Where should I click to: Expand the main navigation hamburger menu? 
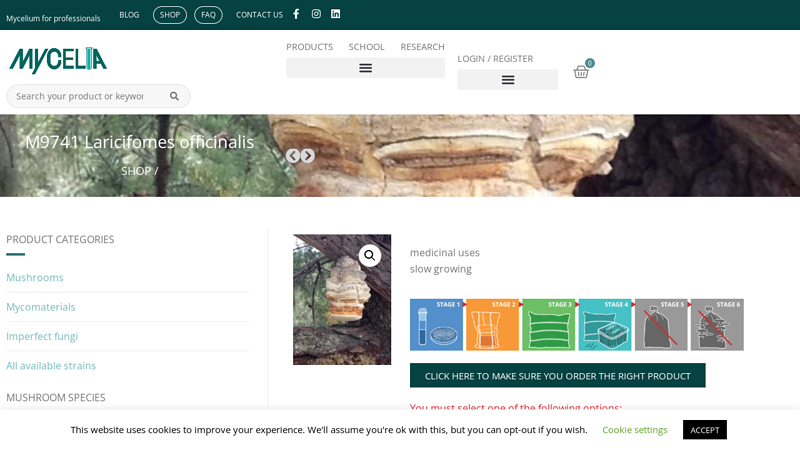pyautogui.click(x=365, y=68)
